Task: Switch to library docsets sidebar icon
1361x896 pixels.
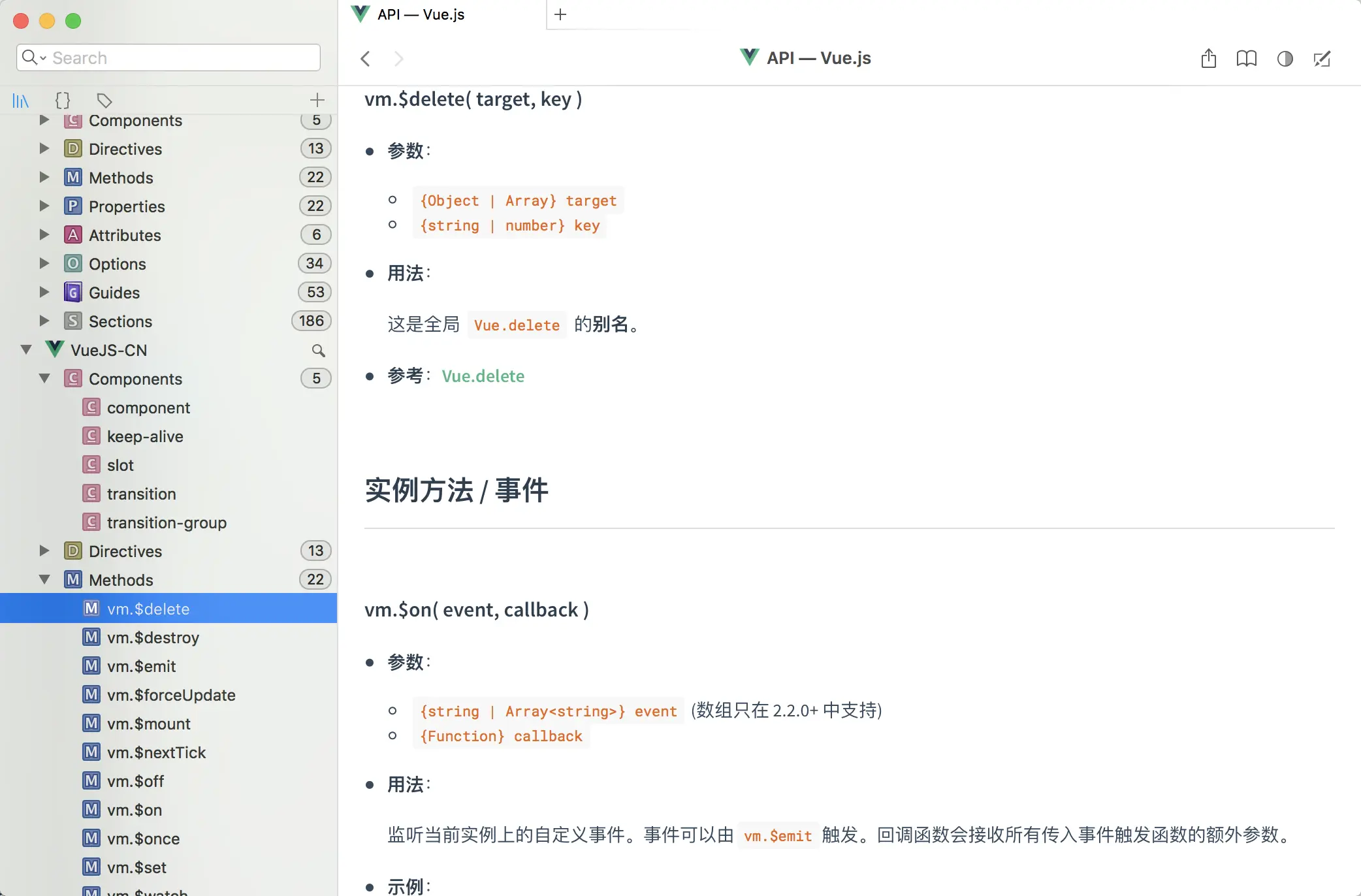Action: [x=21, y=101]
